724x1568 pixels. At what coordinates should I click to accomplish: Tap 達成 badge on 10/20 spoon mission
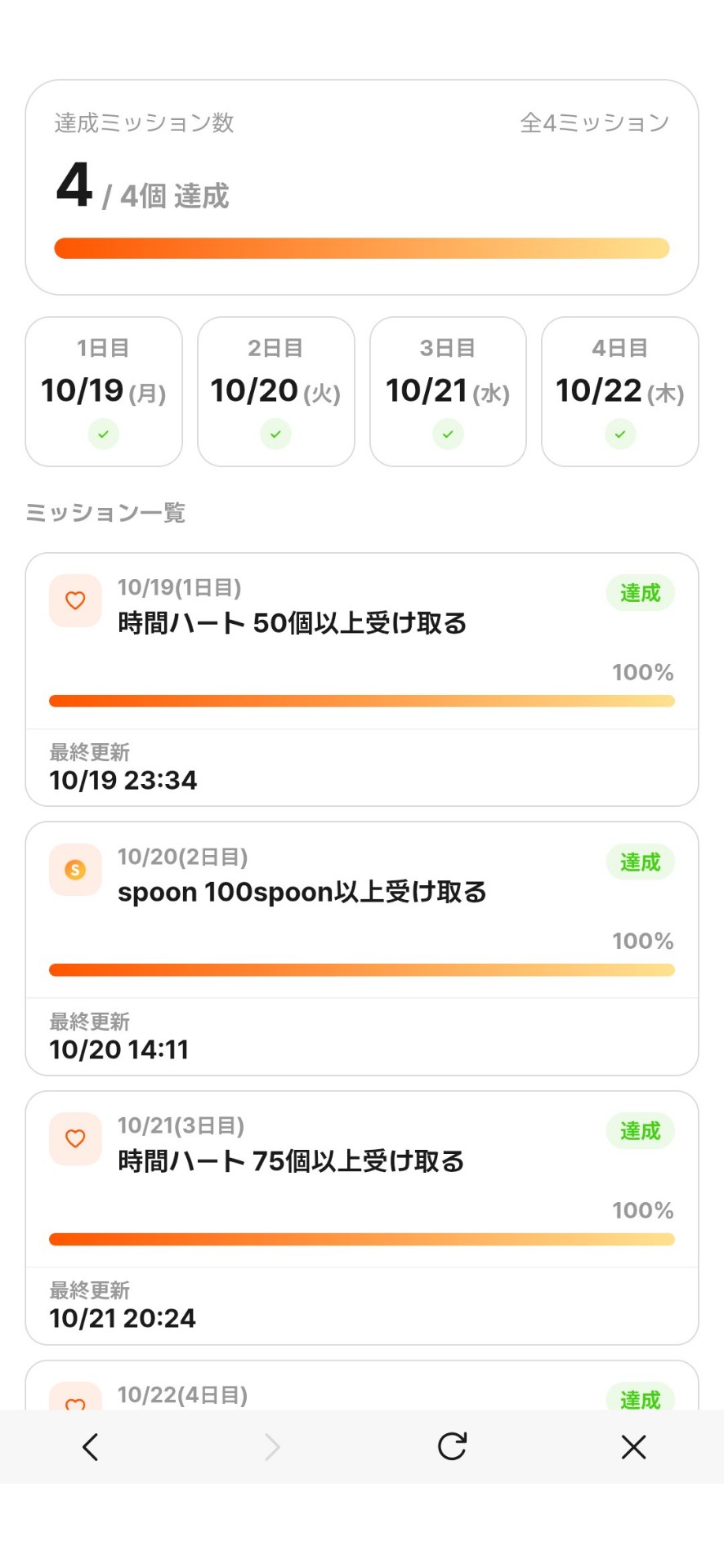click(x=641, y=862)
